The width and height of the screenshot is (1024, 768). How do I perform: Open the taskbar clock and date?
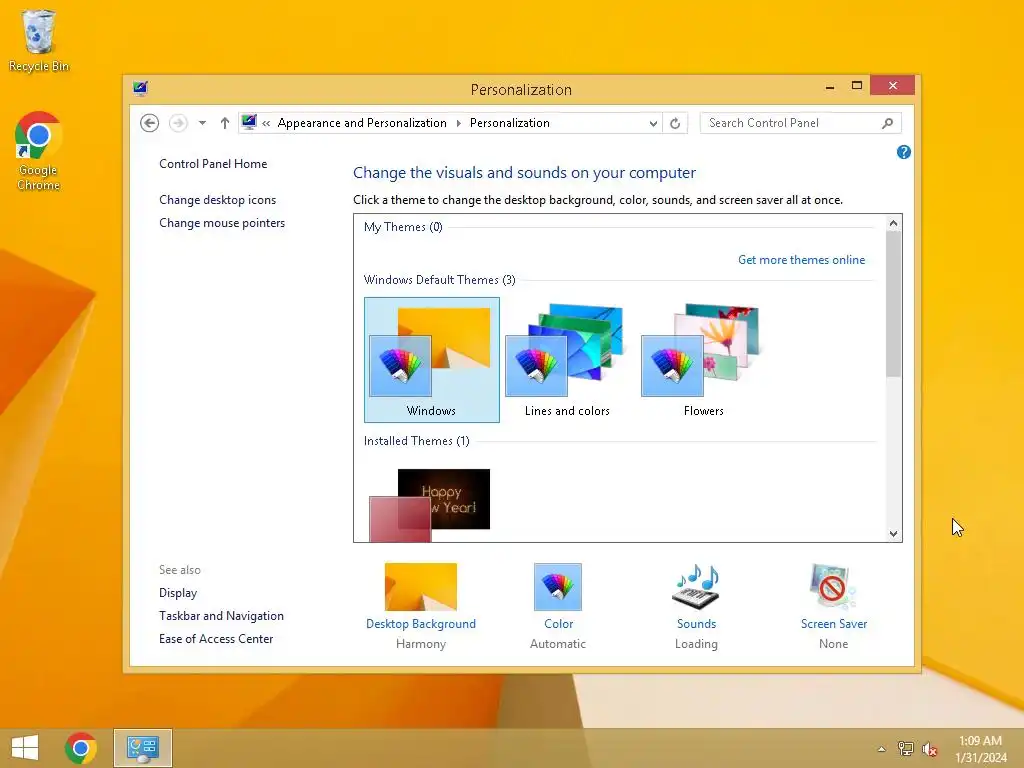click(980, 749)
